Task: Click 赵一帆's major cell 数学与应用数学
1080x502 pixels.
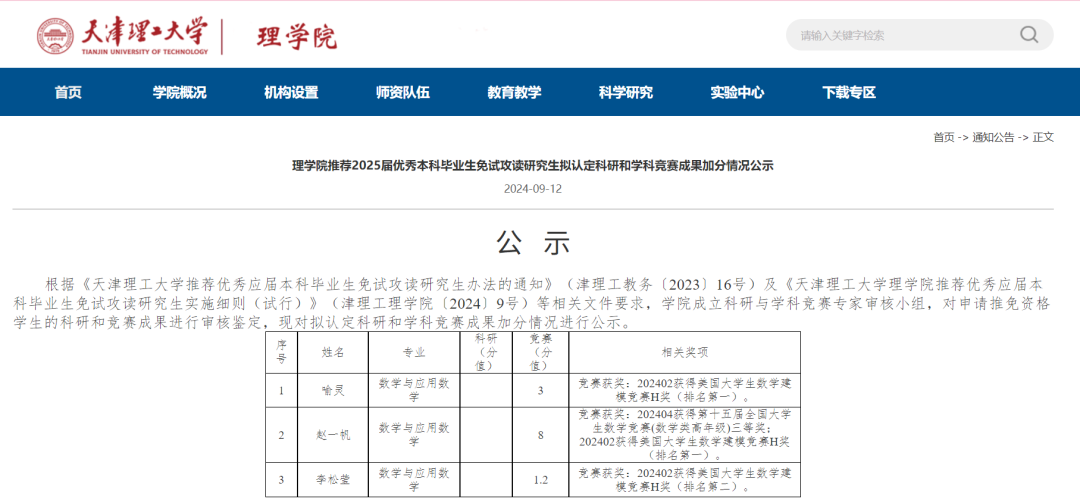Action: pos(414,435)
